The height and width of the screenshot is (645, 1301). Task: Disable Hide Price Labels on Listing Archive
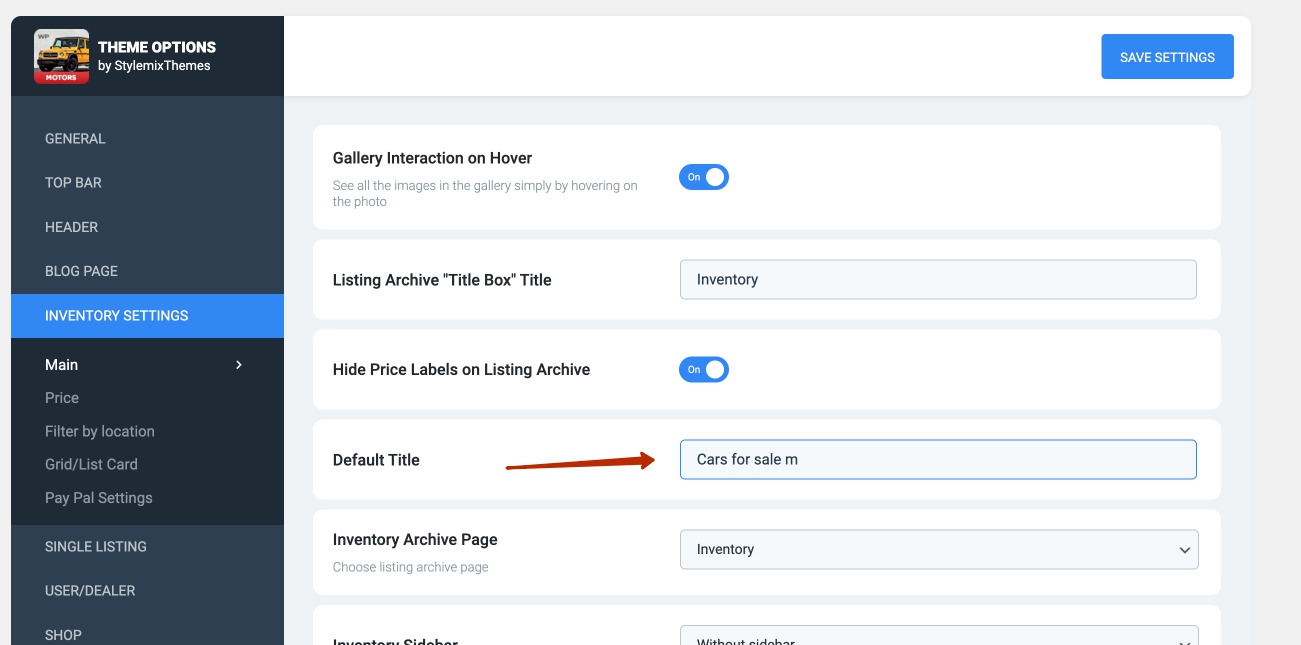[x=703, y=369]
